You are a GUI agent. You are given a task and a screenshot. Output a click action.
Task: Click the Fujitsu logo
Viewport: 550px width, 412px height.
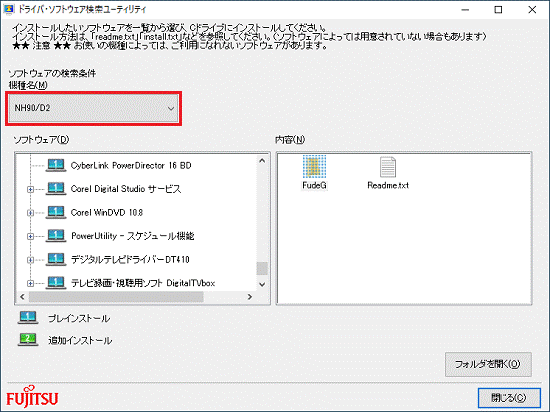[x=32, y=397]
